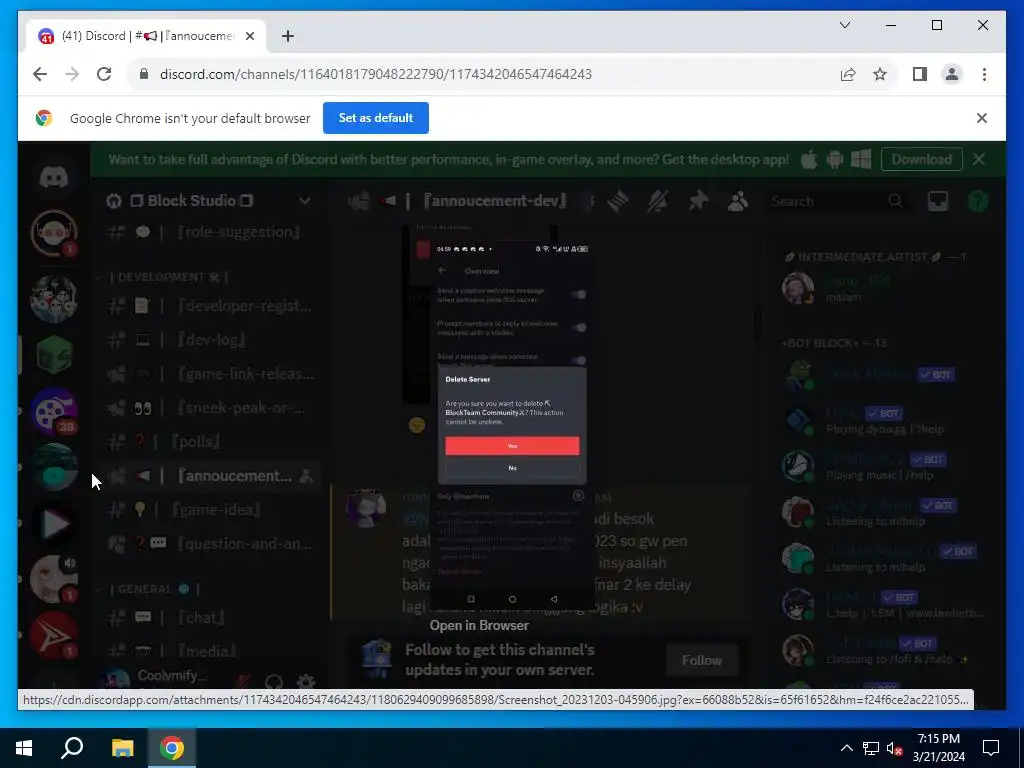Image resolution: width=1024 pixels, height=768 pixels.
Task: Share this page icon in address bar
Action: tap(848, 74)
